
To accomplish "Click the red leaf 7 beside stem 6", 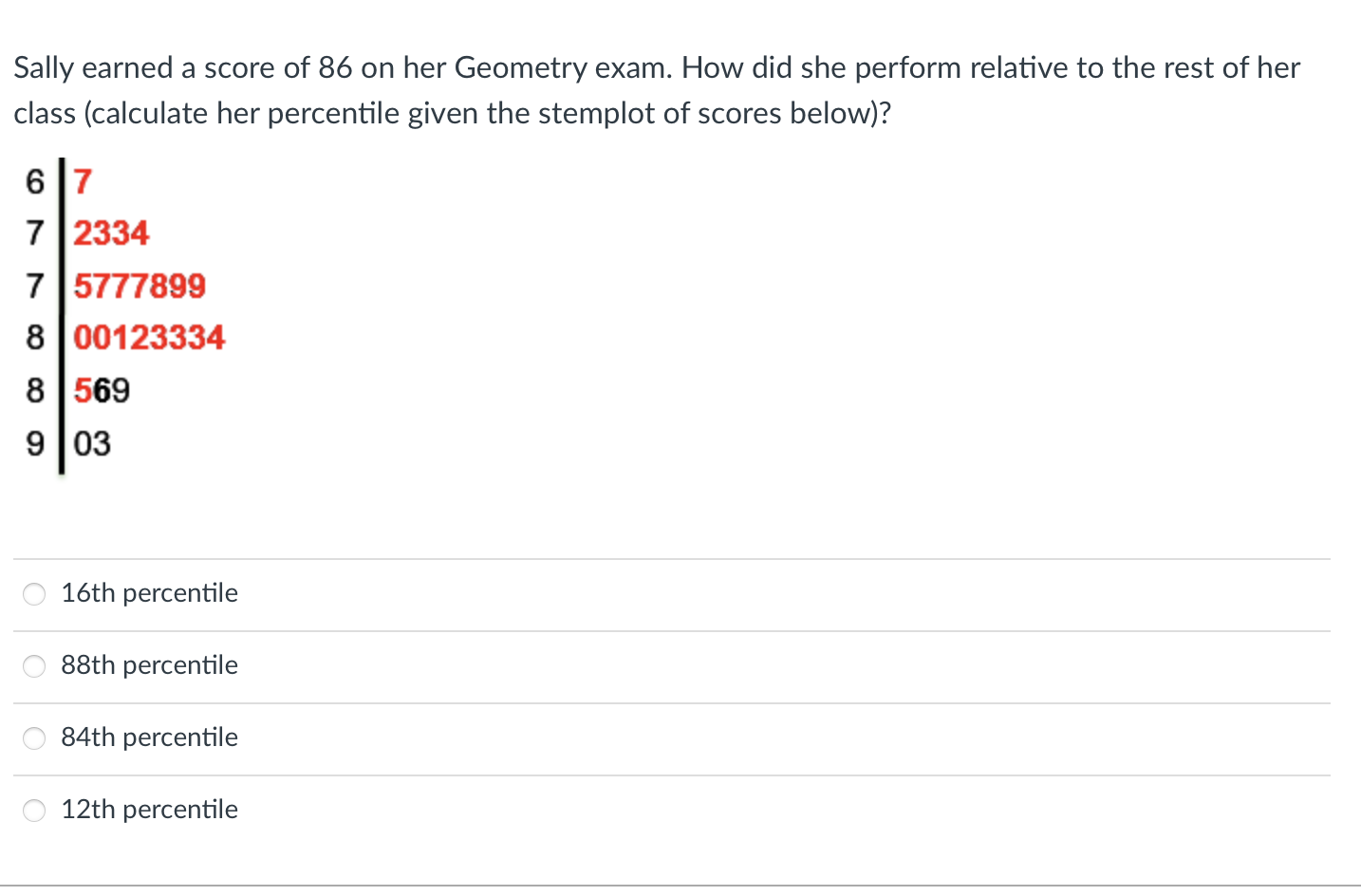I will pyautogui.click(x=83, y=180).
